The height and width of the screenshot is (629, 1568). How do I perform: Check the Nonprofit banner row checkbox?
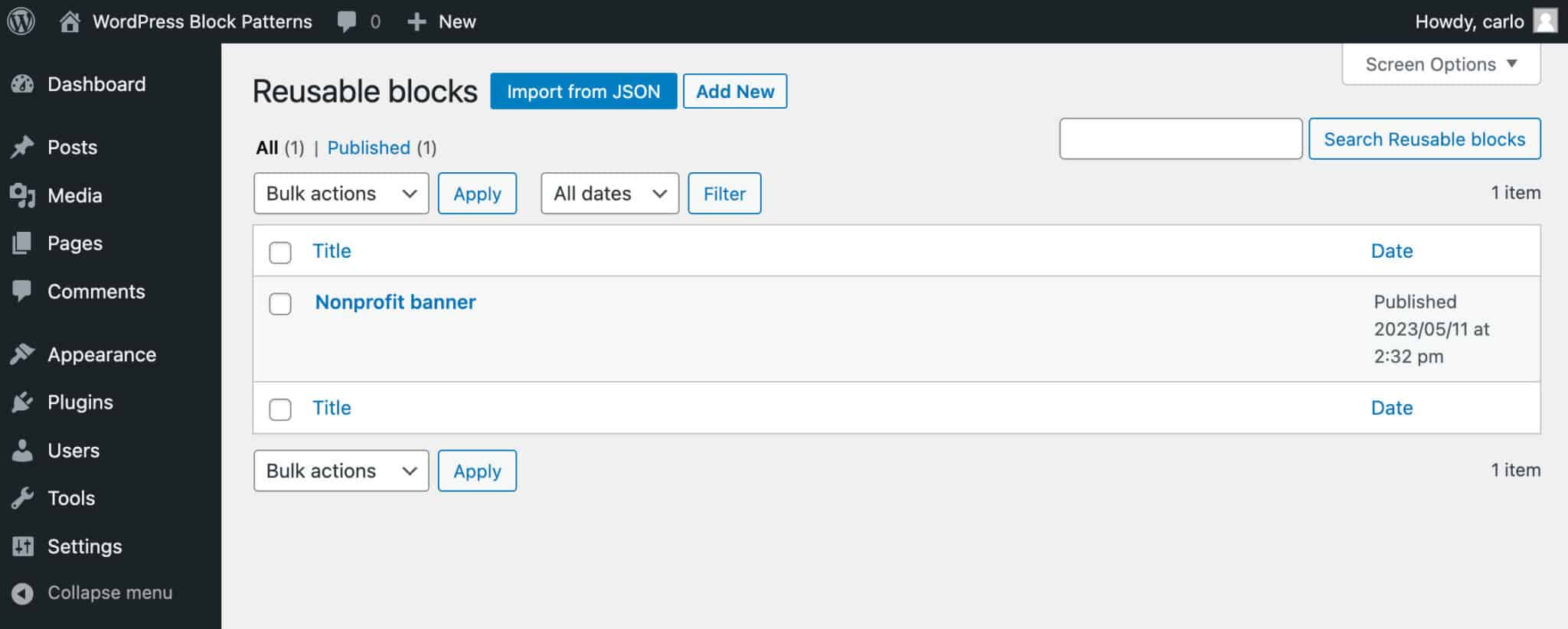pos(280,304)
